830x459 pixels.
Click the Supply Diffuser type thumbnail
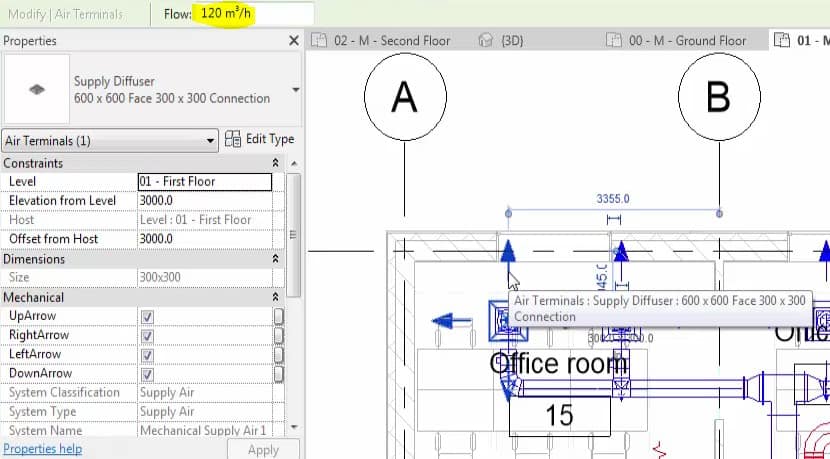36,89
